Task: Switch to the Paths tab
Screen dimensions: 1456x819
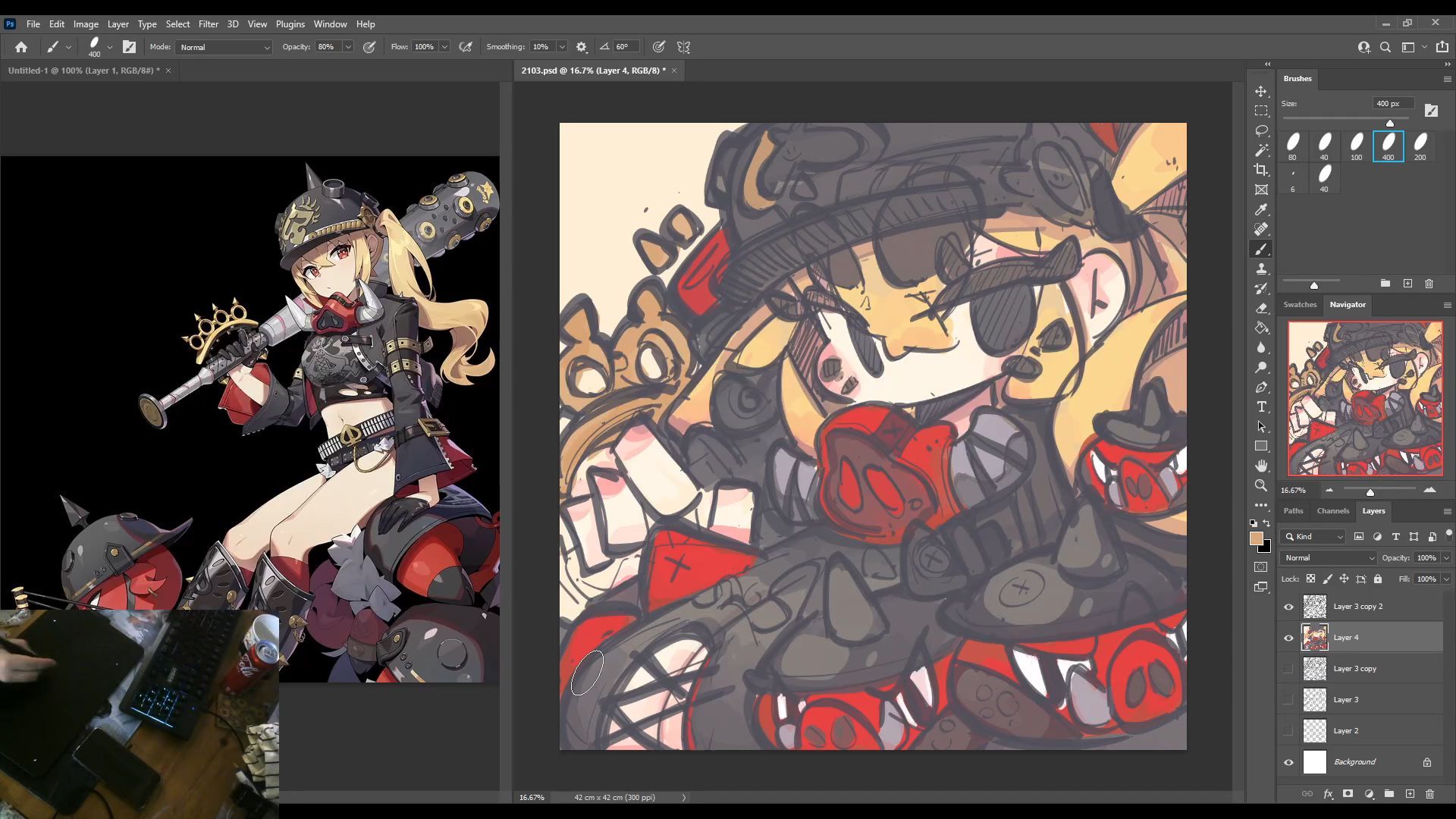Action: coord(1293,511)
